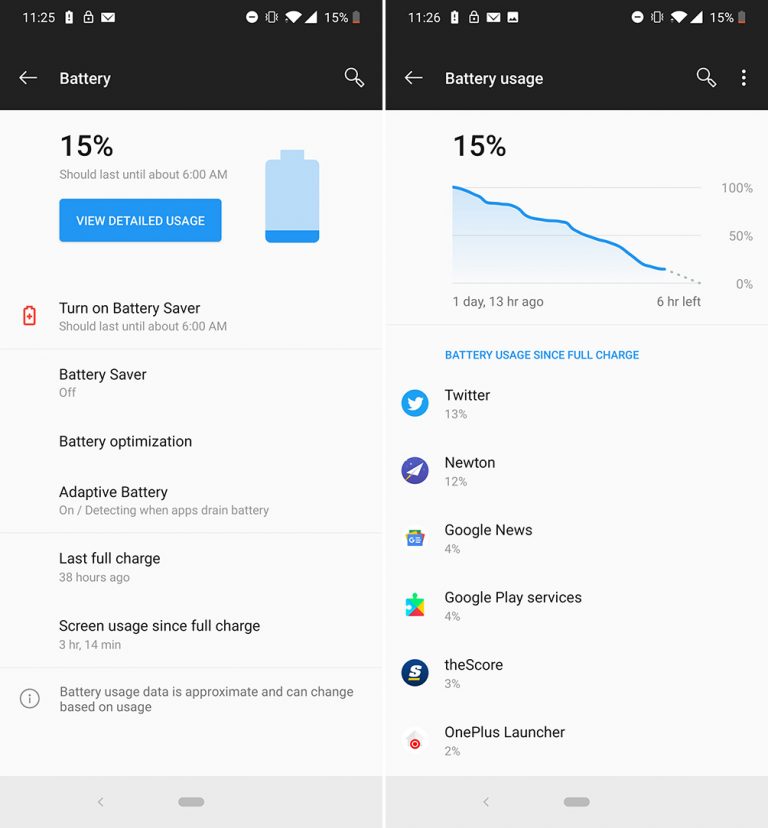Tap the back arrow on Battery screen
Viewport: 768px width, 828px height.
[28, 78]
